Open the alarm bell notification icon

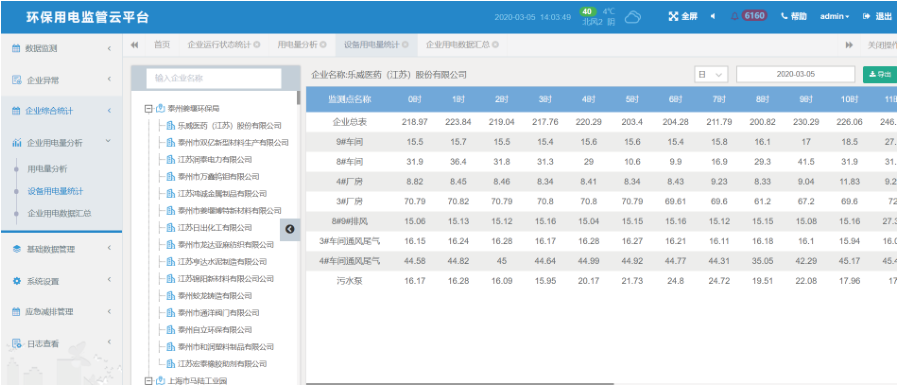pyautogui.click(x=735, y=17)
